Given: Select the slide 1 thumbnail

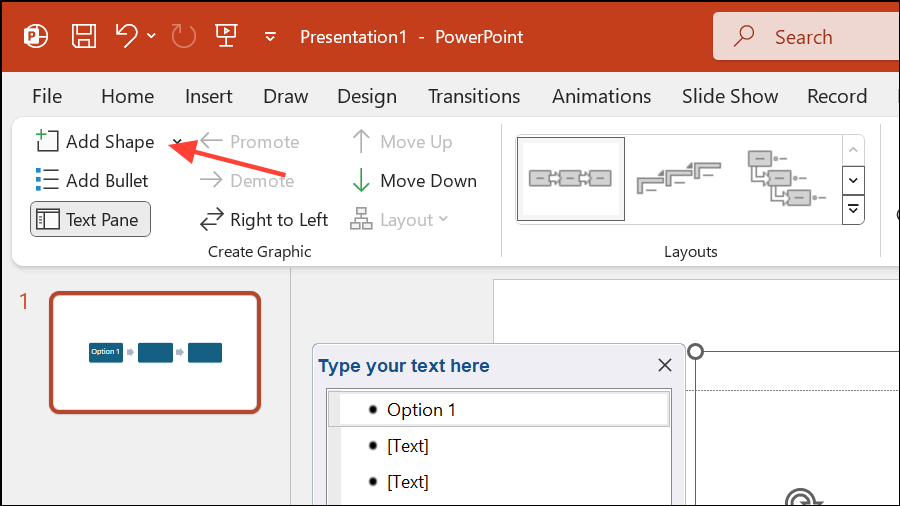Looking at the screenshot, I should click(155, 352).
